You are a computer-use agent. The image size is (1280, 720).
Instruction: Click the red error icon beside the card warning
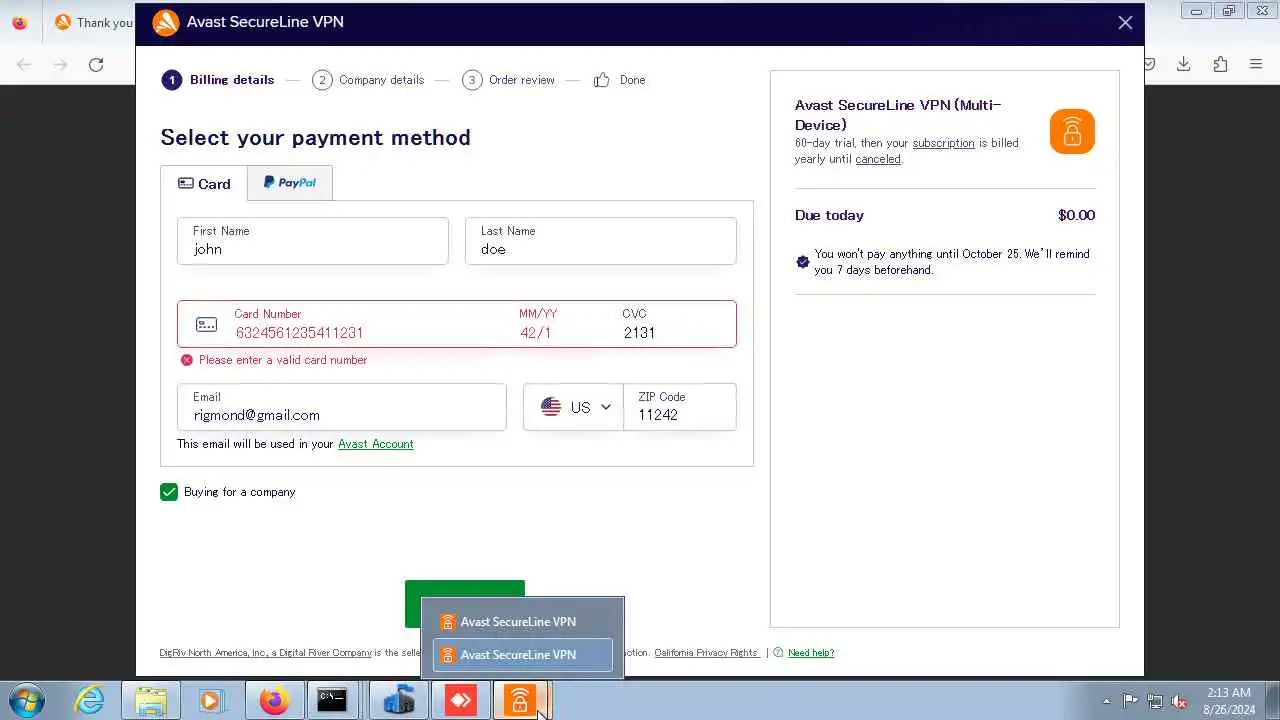click(x=186, y=360)
